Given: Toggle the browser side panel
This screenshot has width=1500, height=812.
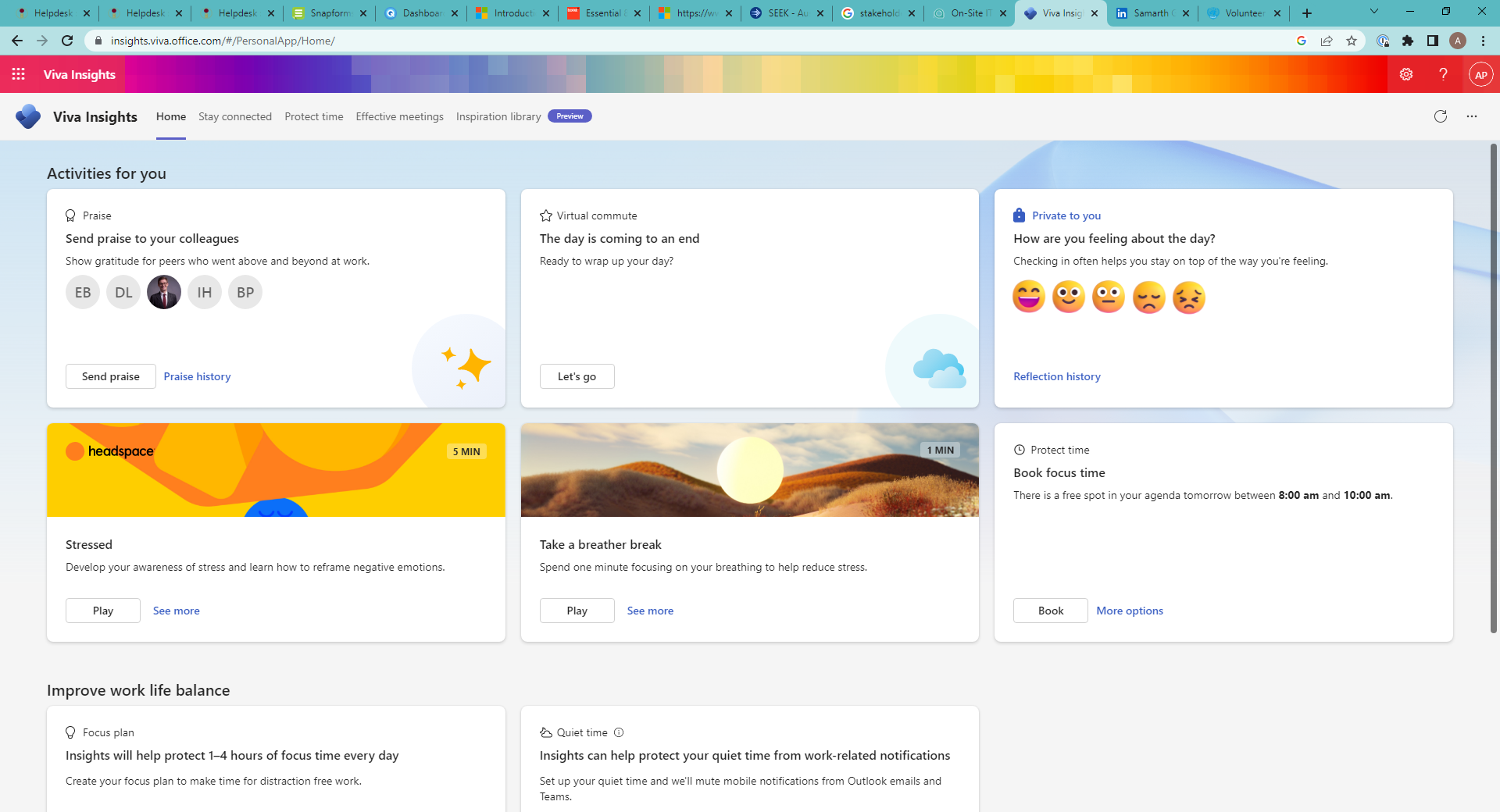Looking at the screenshot, I should click(x=1433, y=41).
